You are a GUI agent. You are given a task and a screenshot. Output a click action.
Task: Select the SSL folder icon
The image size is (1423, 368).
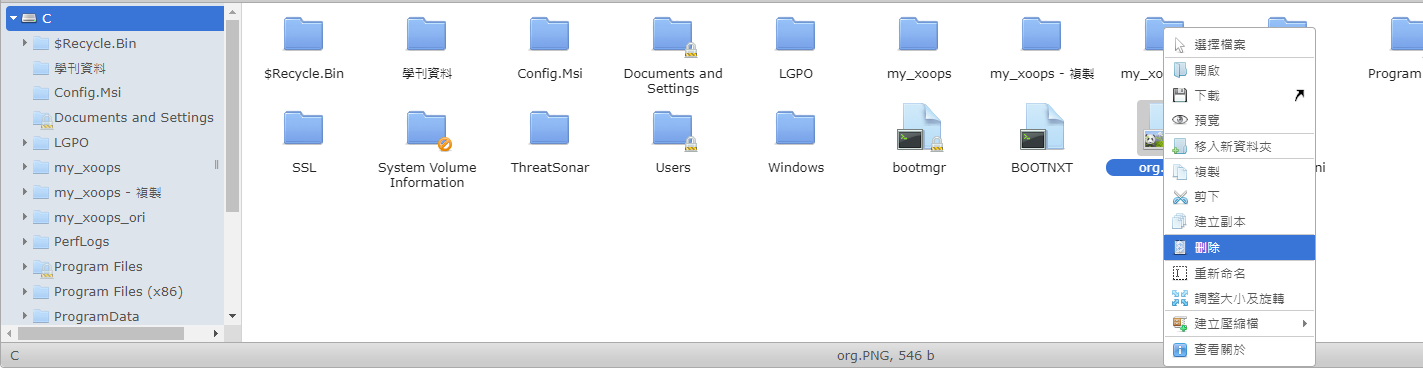point(304,129)
